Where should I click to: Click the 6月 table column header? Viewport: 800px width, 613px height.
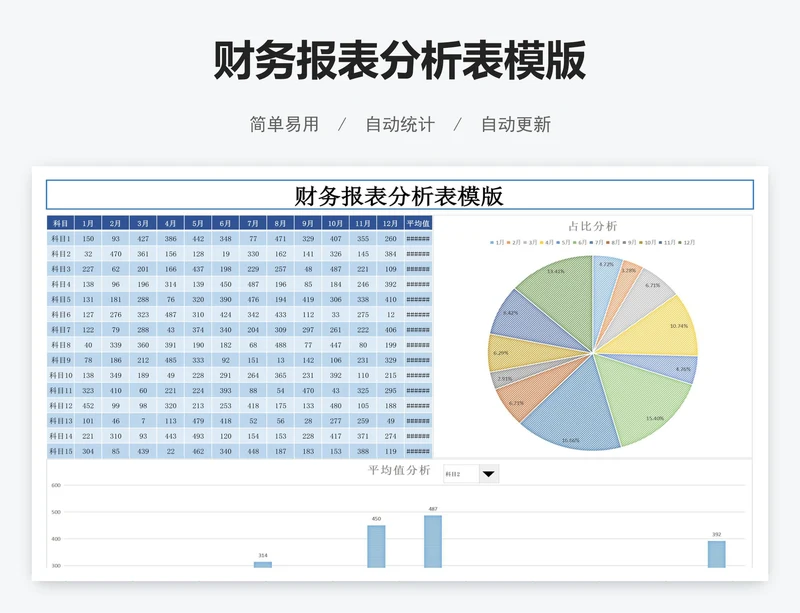pos(226,223)
